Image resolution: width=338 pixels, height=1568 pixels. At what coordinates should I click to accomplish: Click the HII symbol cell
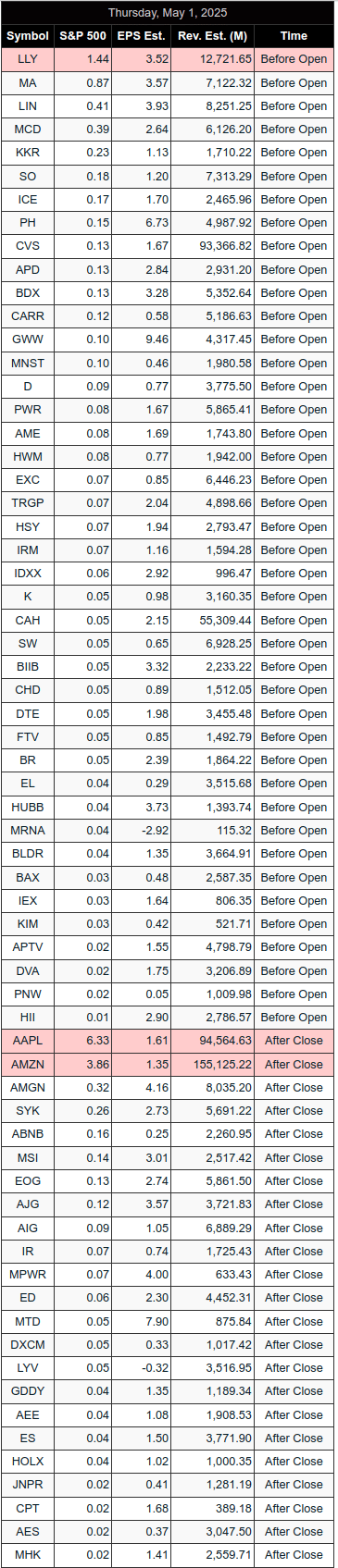tap(28, 1018)
